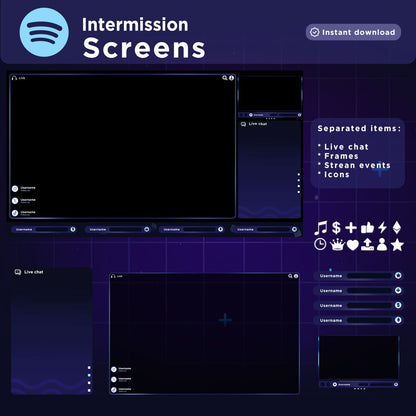
Task: Select the lightning bolt icon
Action: (x=382, y=228)
